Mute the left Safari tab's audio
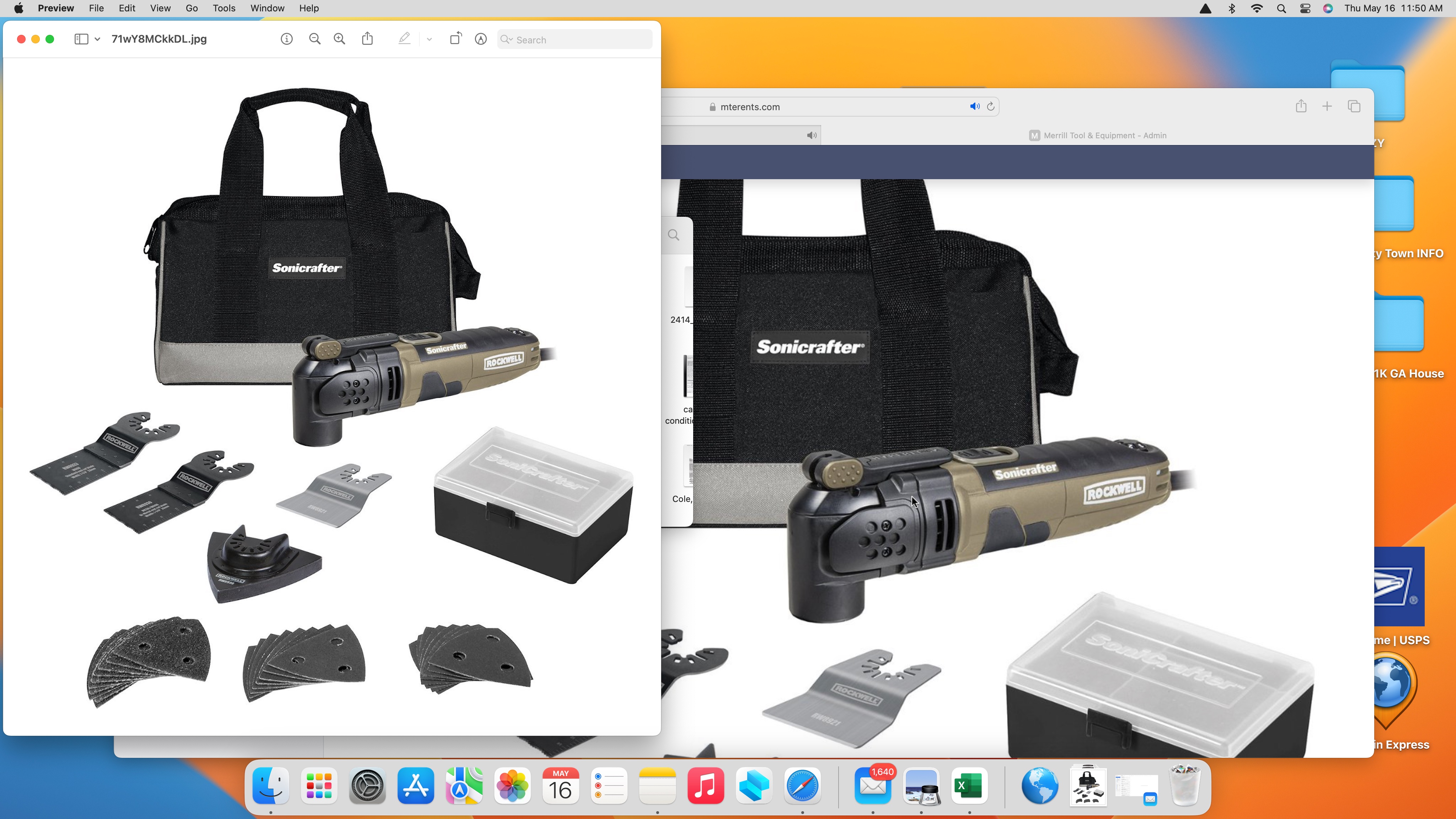Viewport: 1456px width, 819px height. 812,135
